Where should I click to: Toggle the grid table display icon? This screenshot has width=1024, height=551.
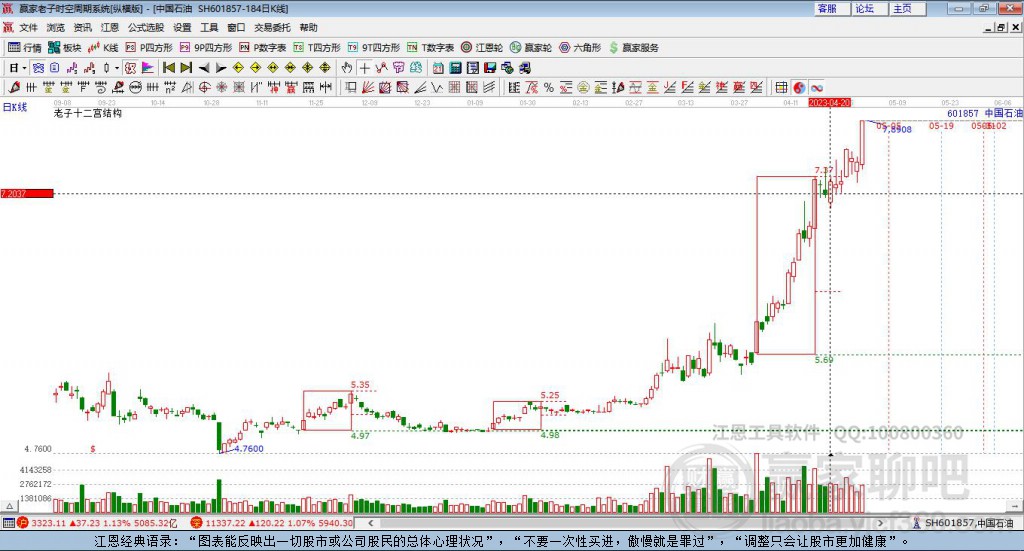(x=781, y=87)
